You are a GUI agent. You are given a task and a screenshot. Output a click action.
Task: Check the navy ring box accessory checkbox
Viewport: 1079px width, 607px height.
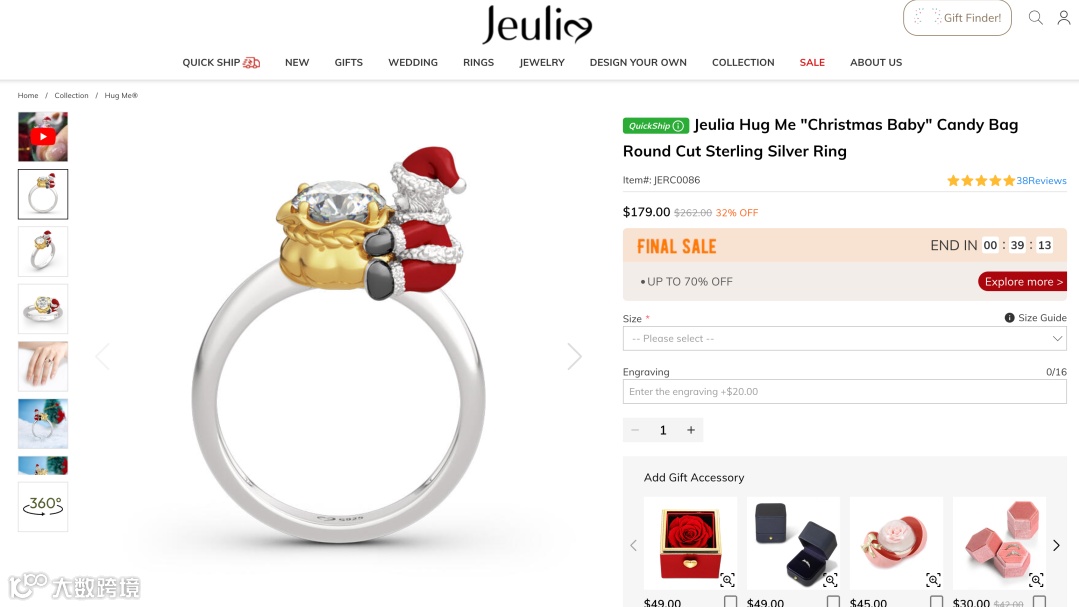click(x=833, y=602)
